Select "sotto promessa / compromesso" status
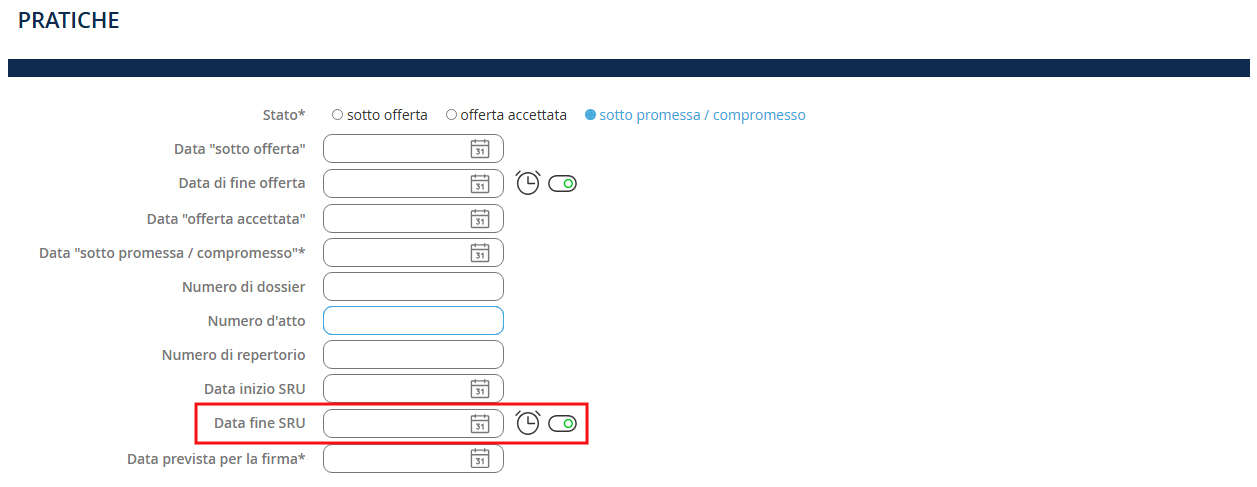The image size is (1257, 487). [x=590, y=115]
